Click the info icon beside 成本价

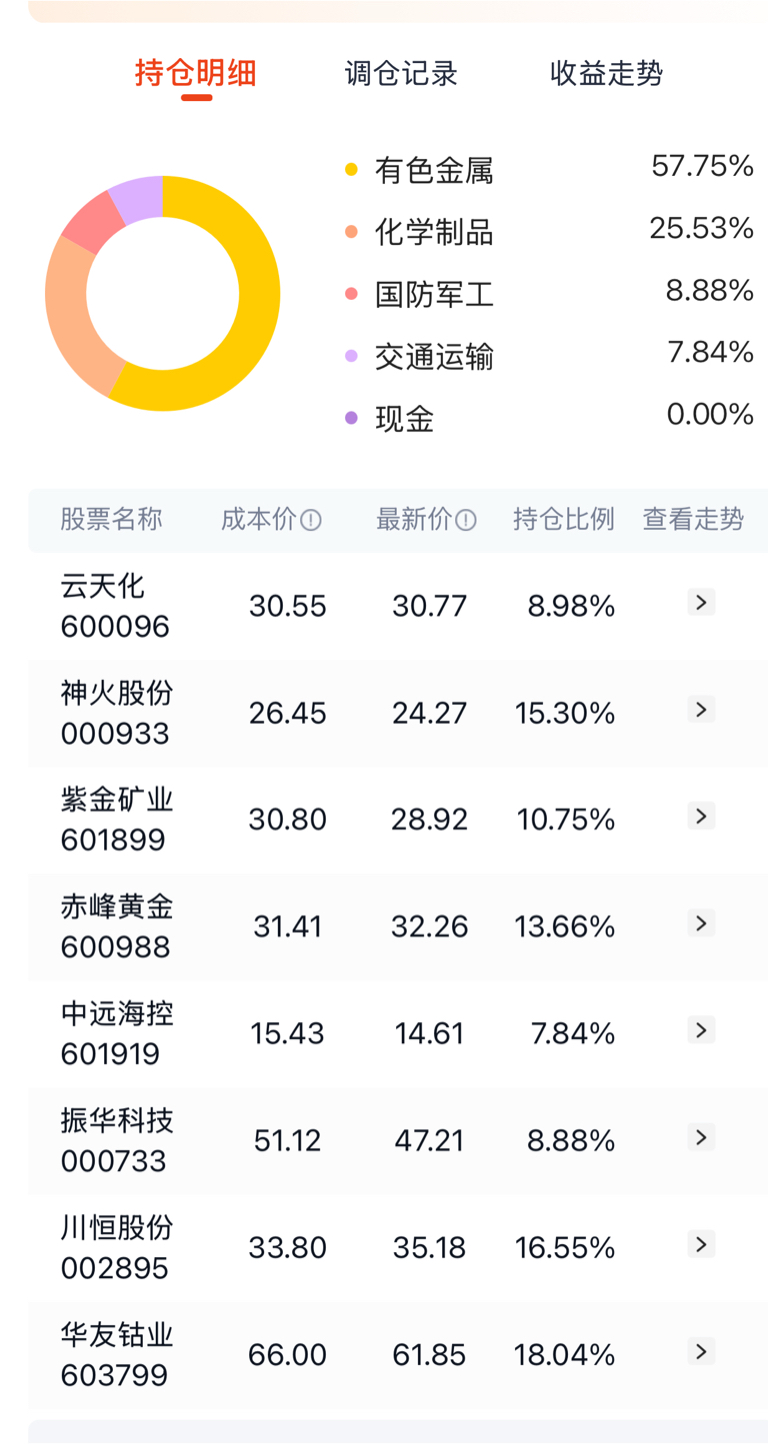click(311, 520)
